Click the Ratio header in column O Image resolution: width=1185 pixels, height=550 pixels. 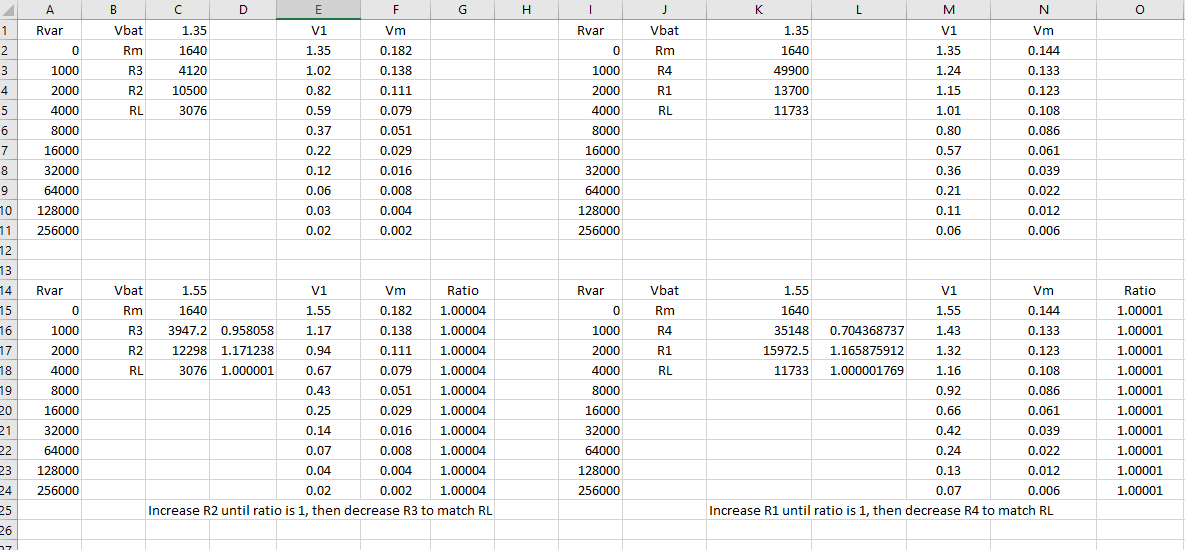point(1139,290)
